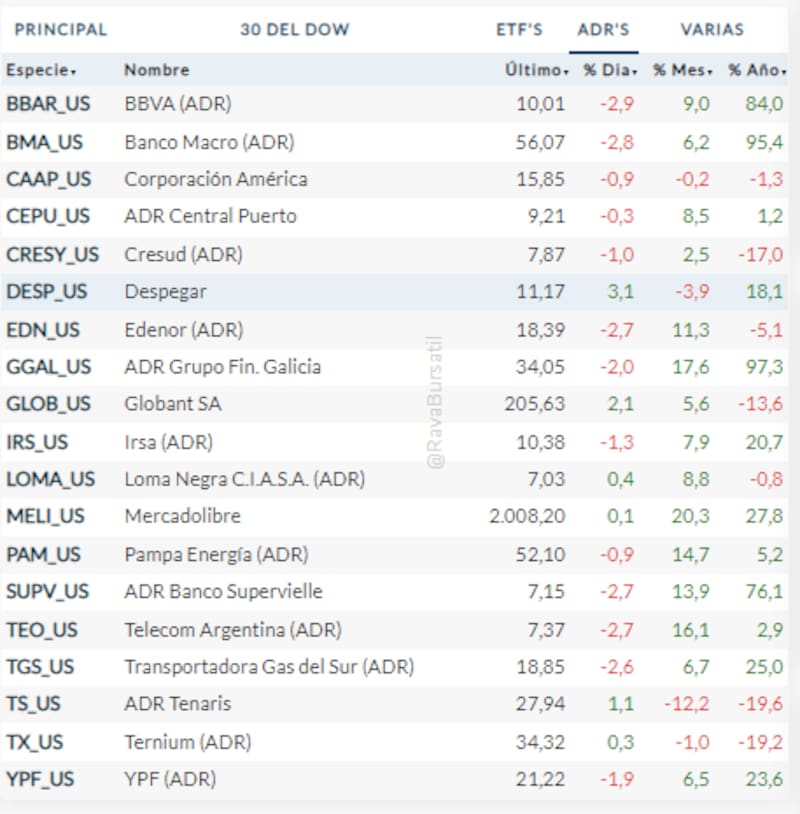The height and width of the screenshot is (814, 800).
Task: Select the YPF_US ticker
Action: 40,779
